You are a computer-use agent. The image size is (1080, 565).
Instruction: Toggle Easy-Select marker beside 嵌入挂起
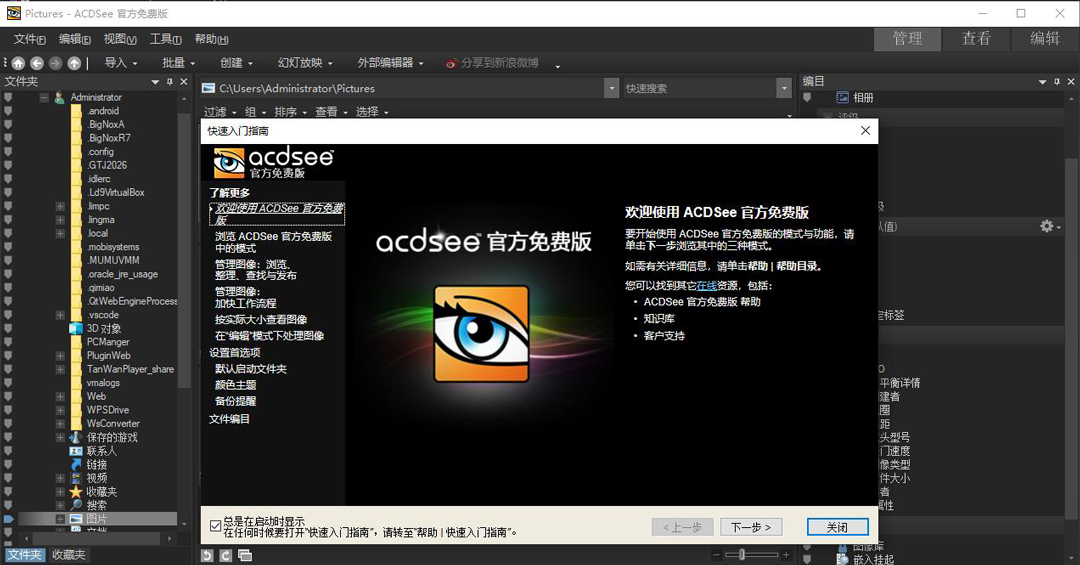point(807,559)
